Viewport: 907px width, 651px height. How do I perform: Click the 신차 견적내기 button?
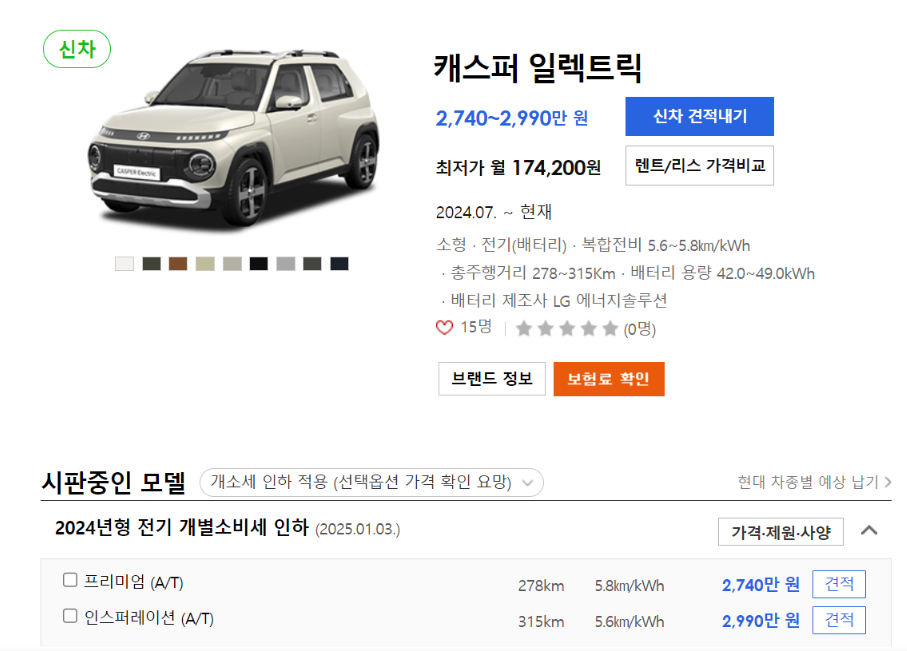point(698,116)
